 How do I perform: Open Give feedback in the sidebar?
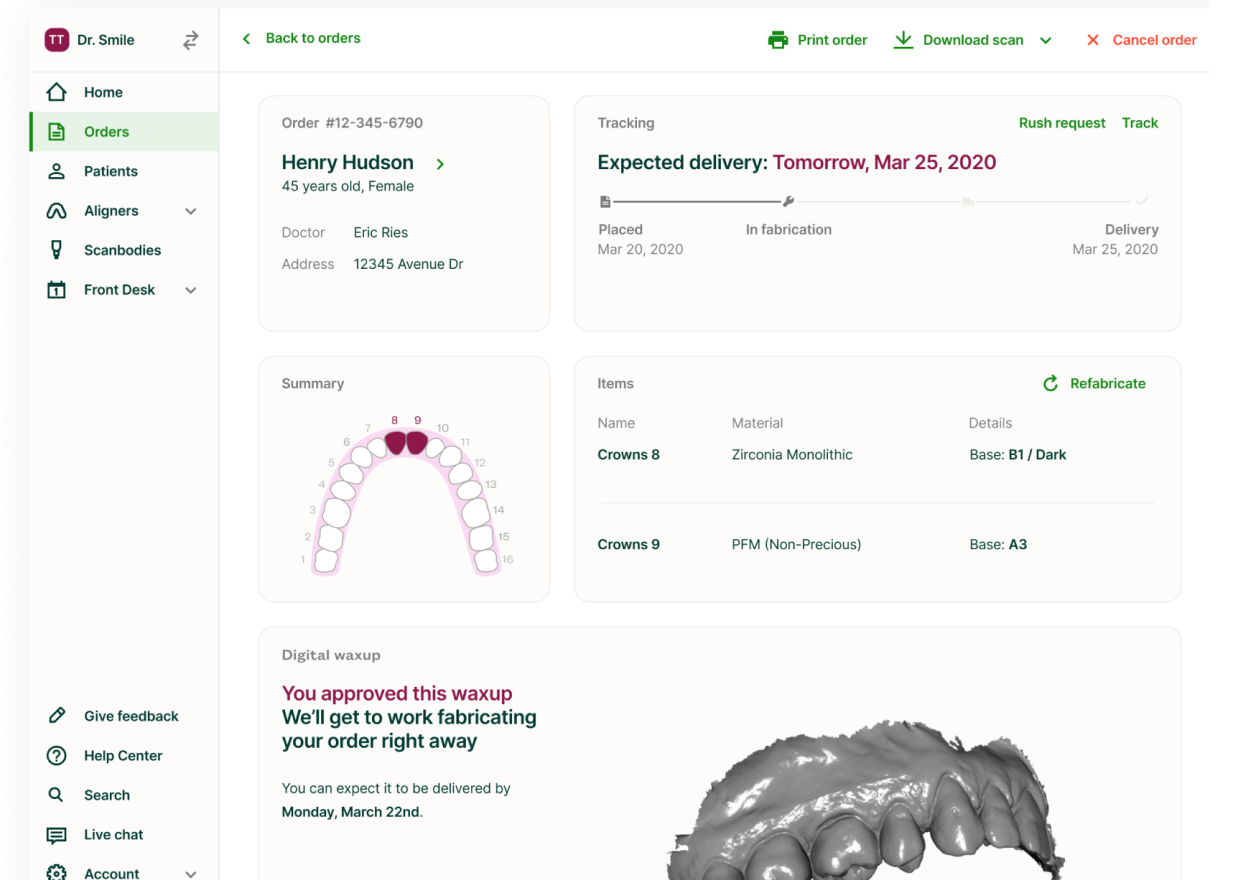[124, 716]
